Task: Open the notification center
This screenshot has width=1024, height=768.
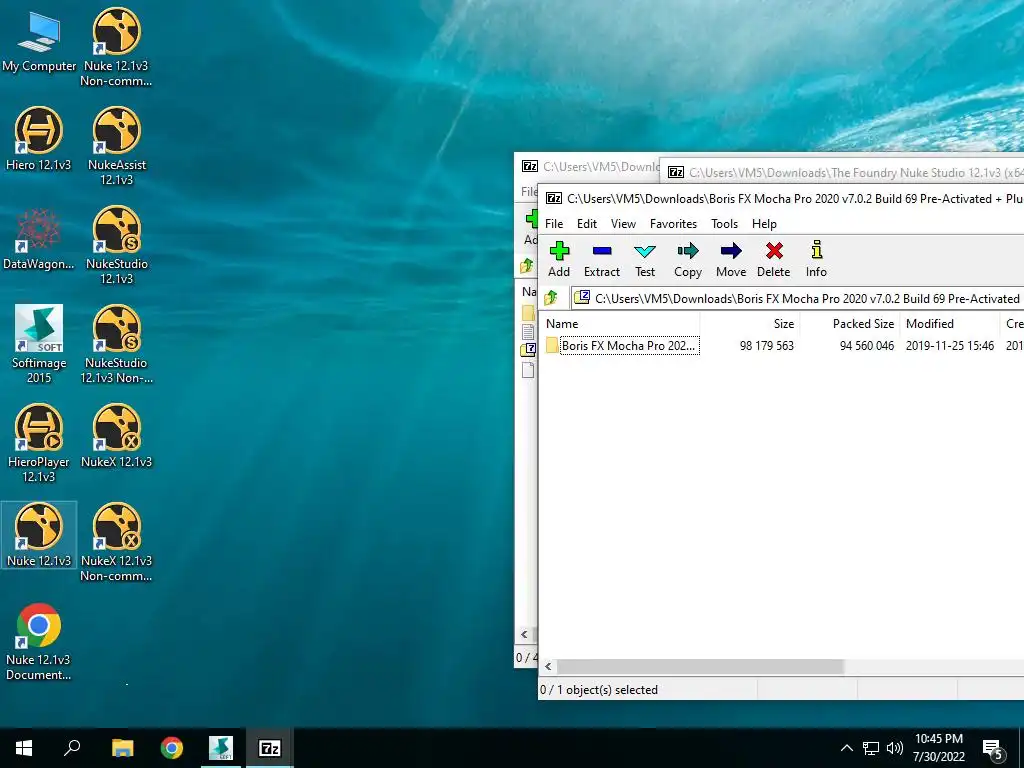Action: pos(993,749)
